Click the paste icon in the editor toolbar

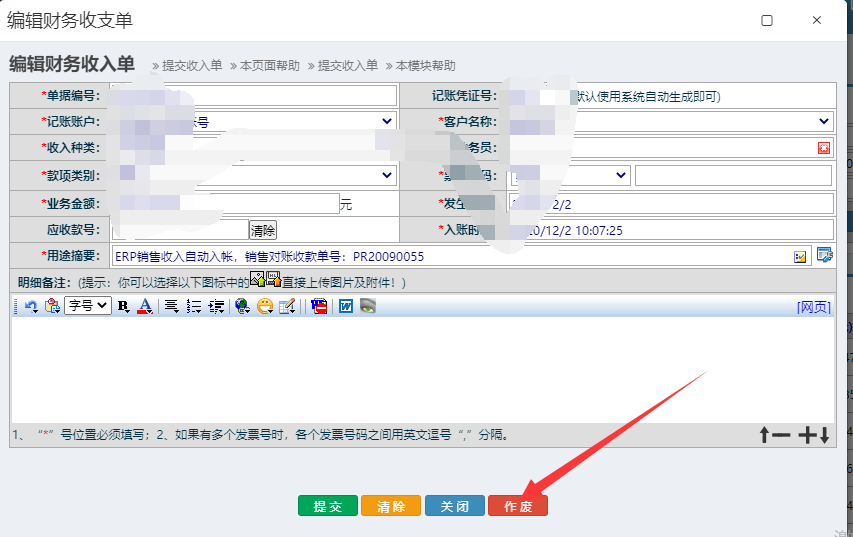tap(53, 306)
